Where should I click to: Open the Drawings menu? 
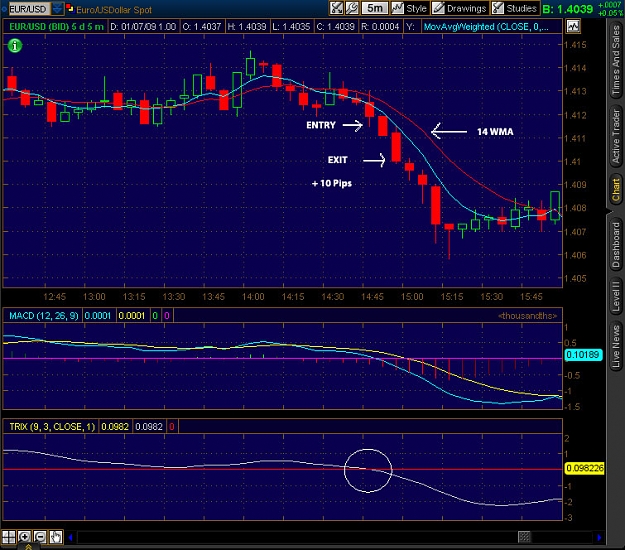pos(460,8)
